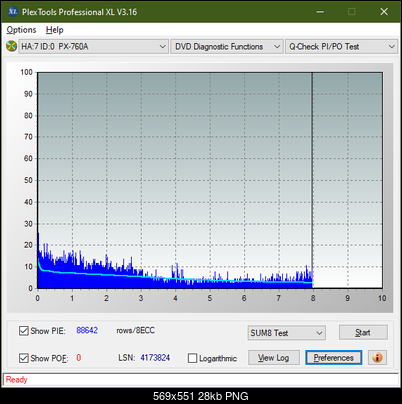
Task: Enable the Logarithmic checkbox
Action: pyautogui.click(x=193, y=358)
